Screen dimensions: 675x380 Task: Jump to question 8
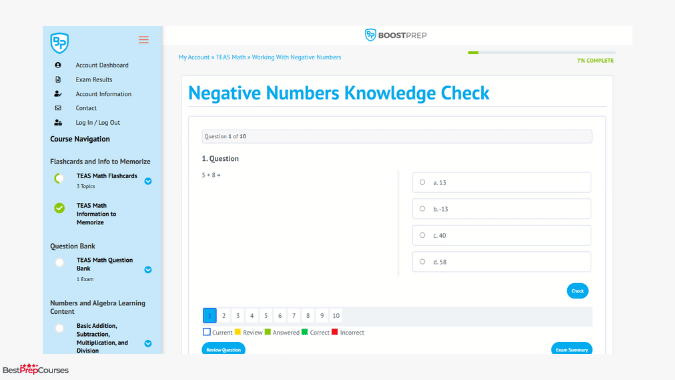pyautogui.click(x=308, y=315)
